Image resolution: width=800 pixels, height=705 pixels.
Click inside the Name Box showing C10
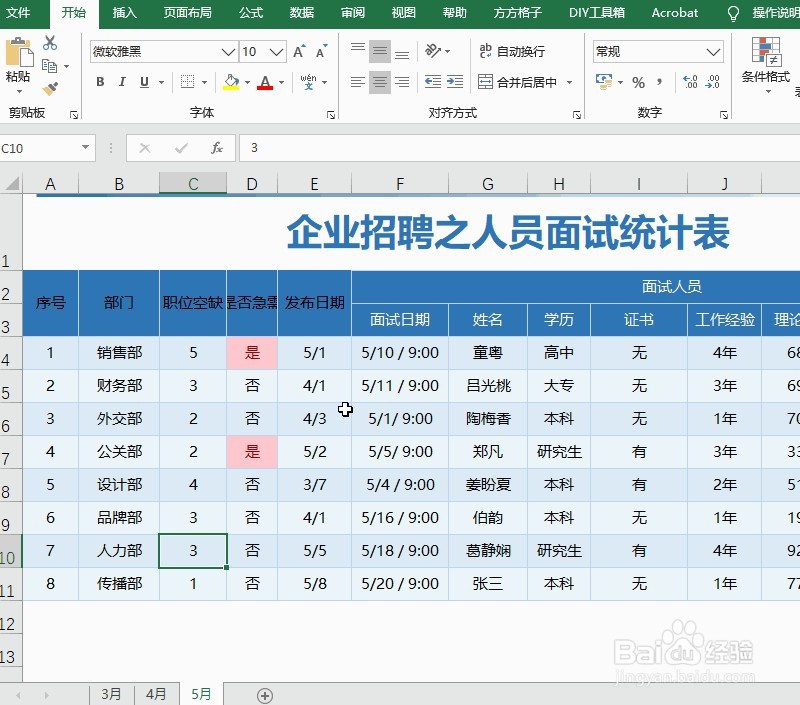tap(40, 148)
